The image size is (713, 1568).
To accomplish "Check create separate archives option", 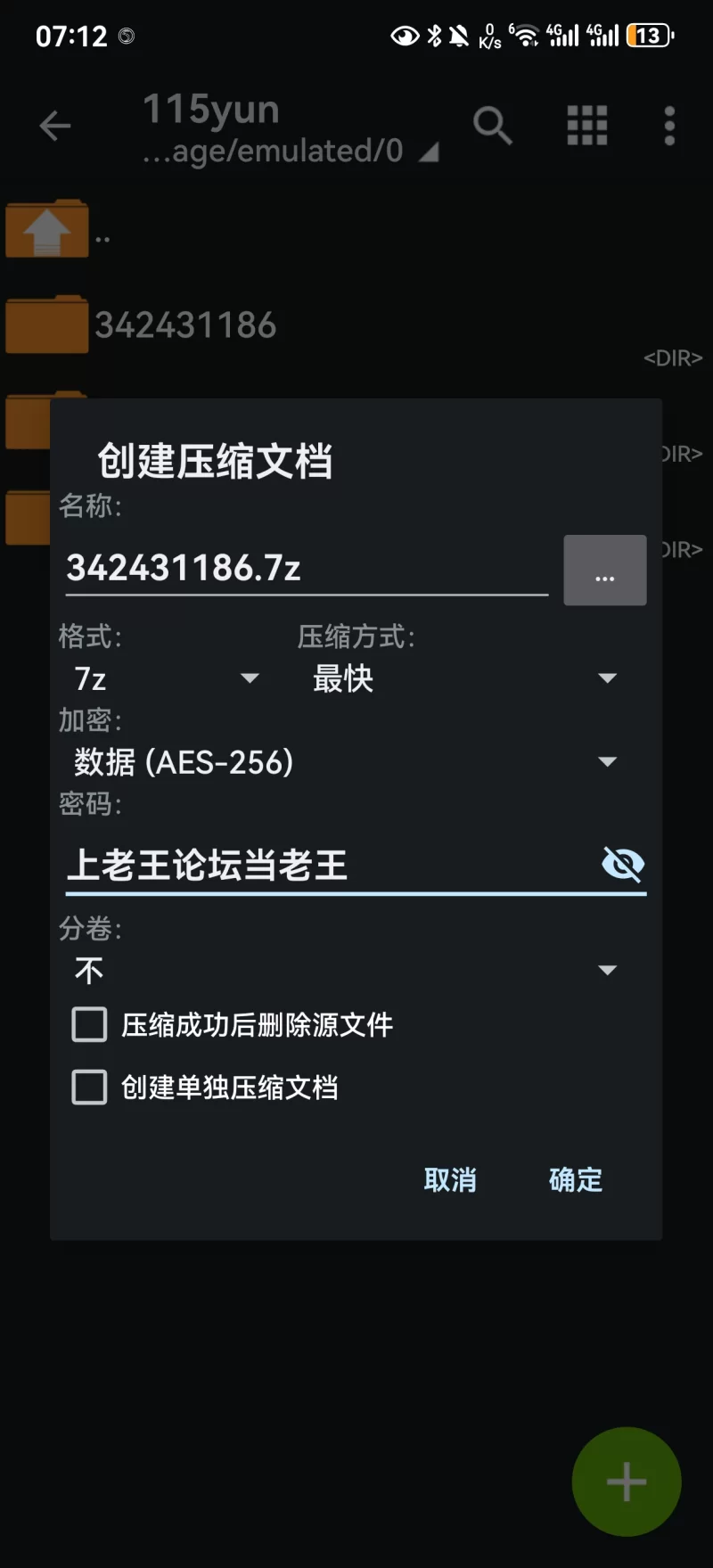I will (x=89, y=1088).
